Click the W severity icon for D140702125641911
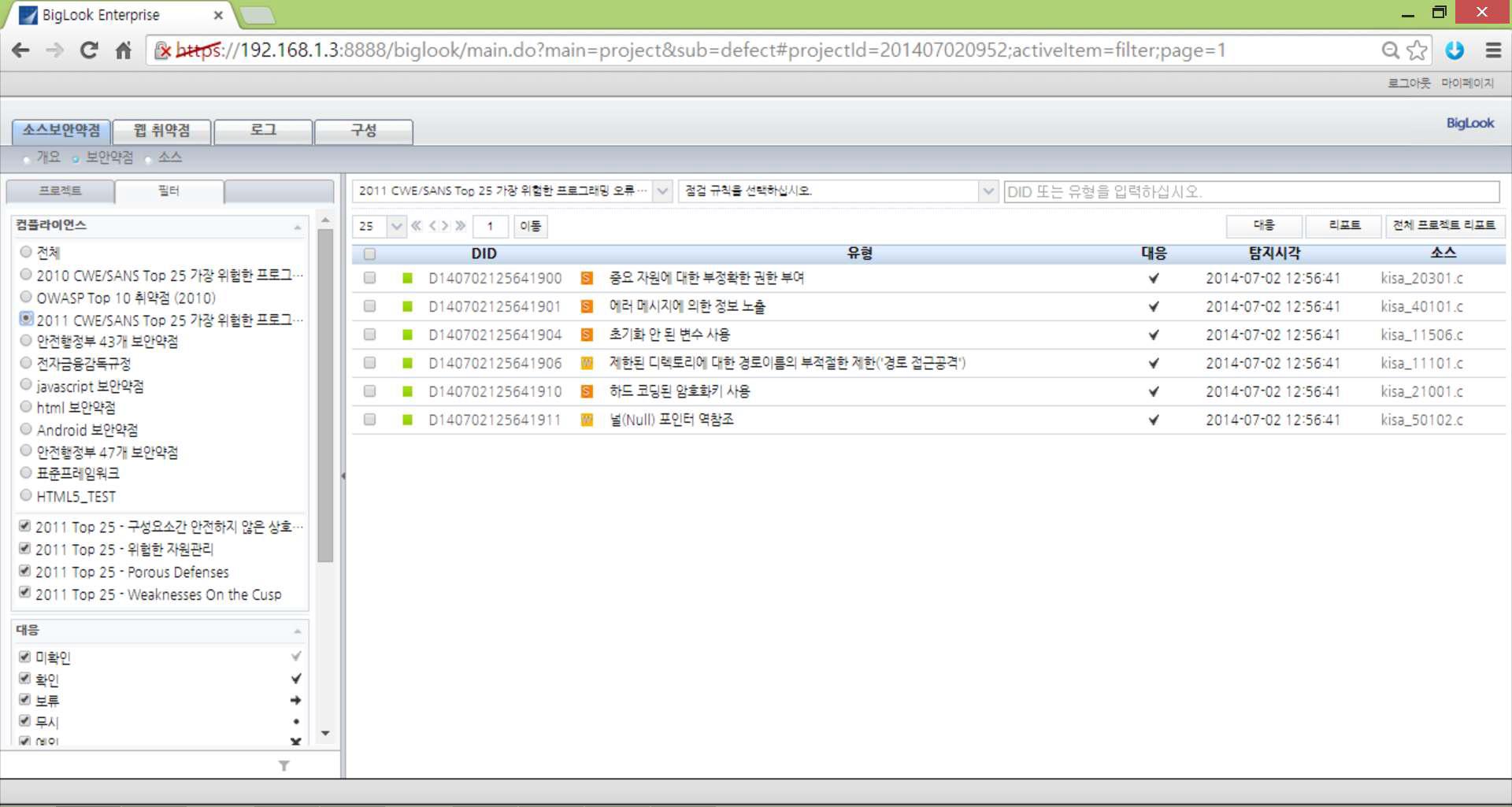The width and height of the screenshot is (1512, 807). click(x=587, y=420)
